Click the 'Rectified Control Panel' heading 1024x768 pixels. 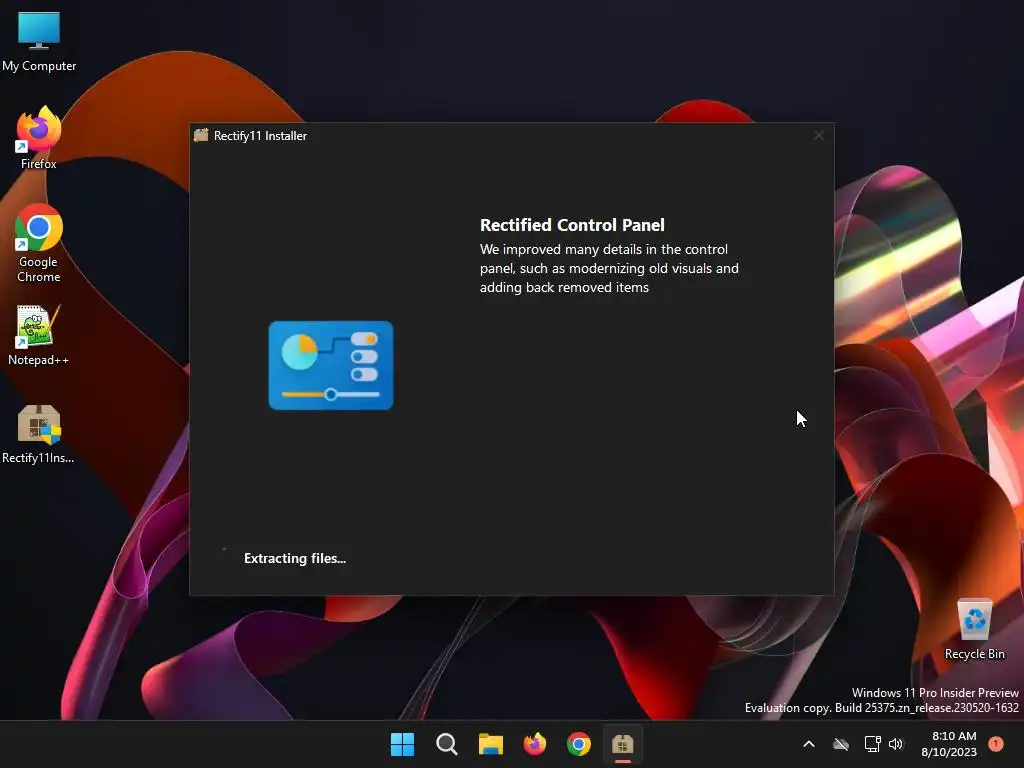572,225
